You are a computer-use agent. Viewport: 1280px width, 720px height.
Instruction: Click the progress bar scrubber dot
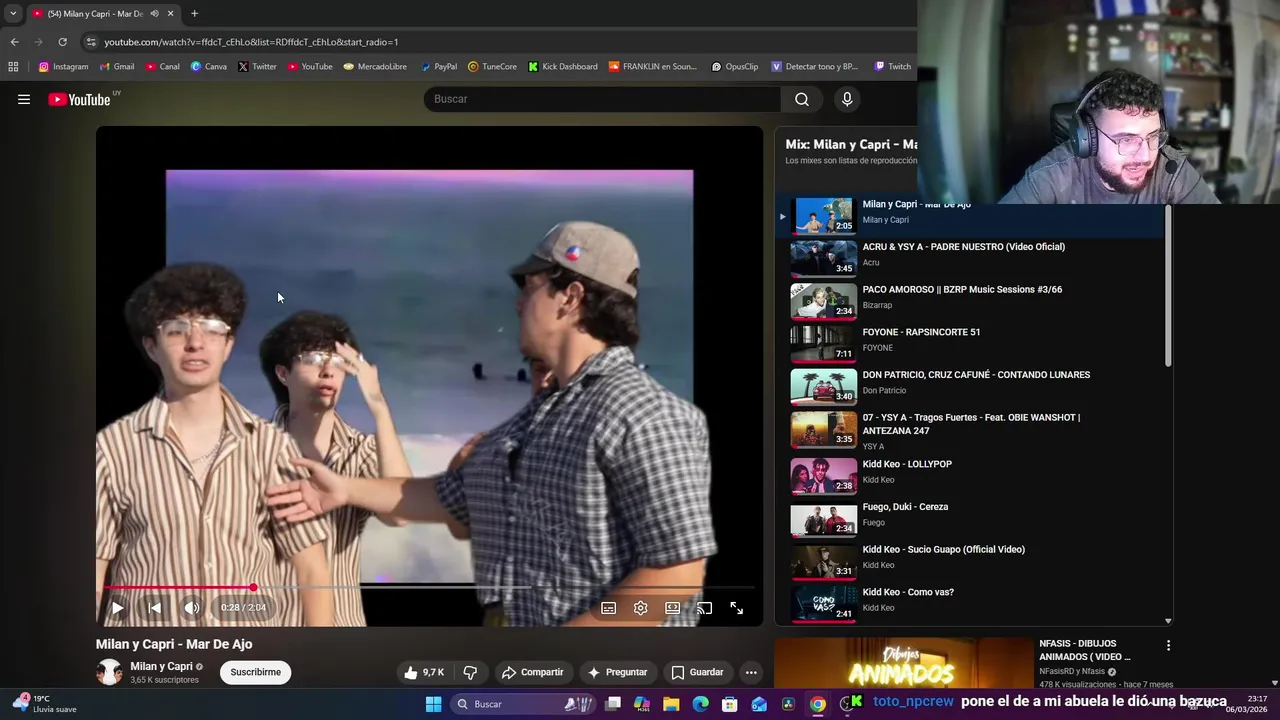click(253, 587)
